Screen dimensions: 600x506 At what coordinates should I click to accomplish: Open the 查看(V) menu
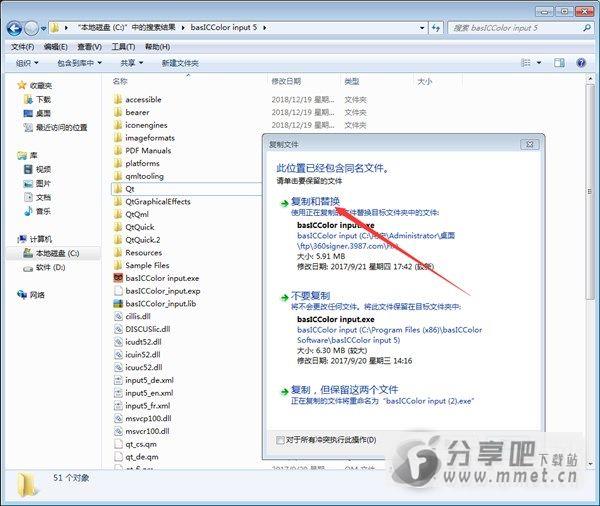tap(89, 47)
